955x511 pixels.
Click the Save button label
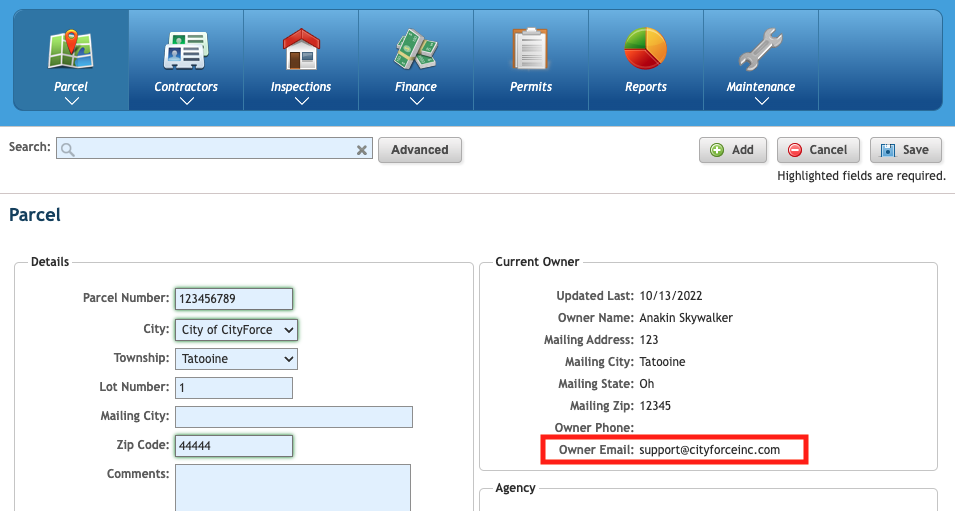coord(915,150)
